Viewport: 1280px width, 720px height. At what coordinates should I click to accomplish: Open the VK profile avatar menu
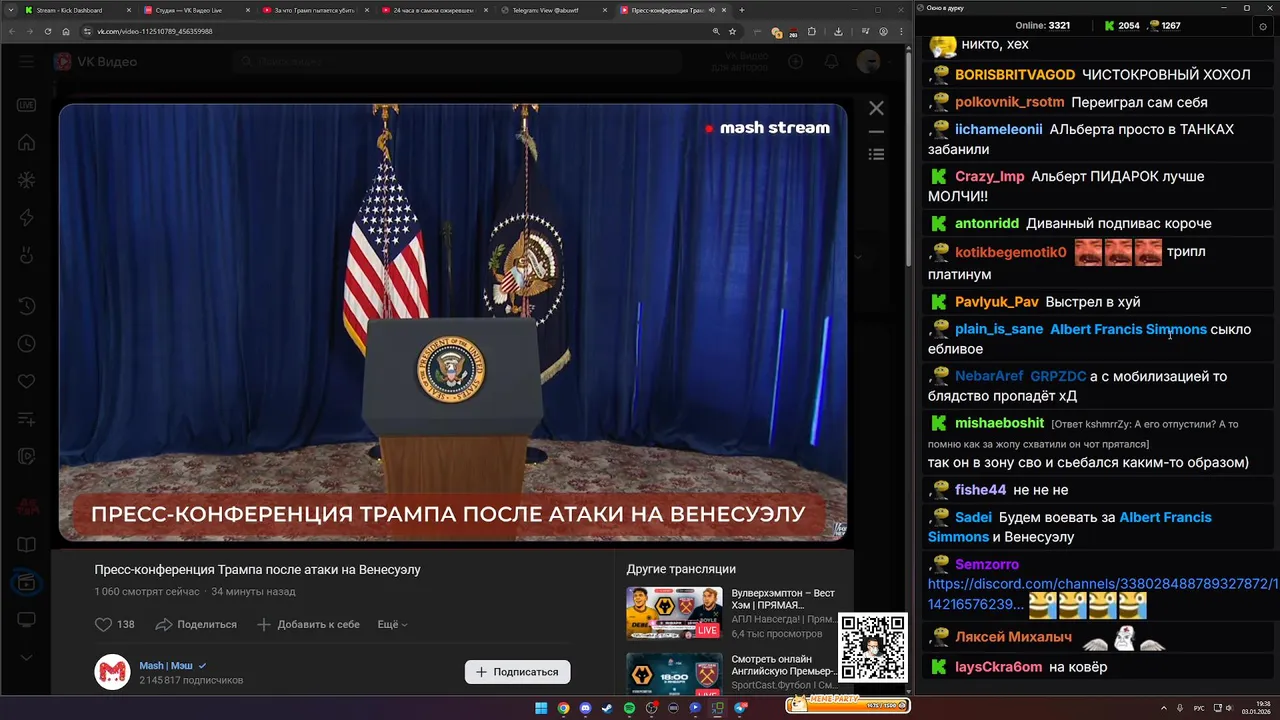[869, 62]
